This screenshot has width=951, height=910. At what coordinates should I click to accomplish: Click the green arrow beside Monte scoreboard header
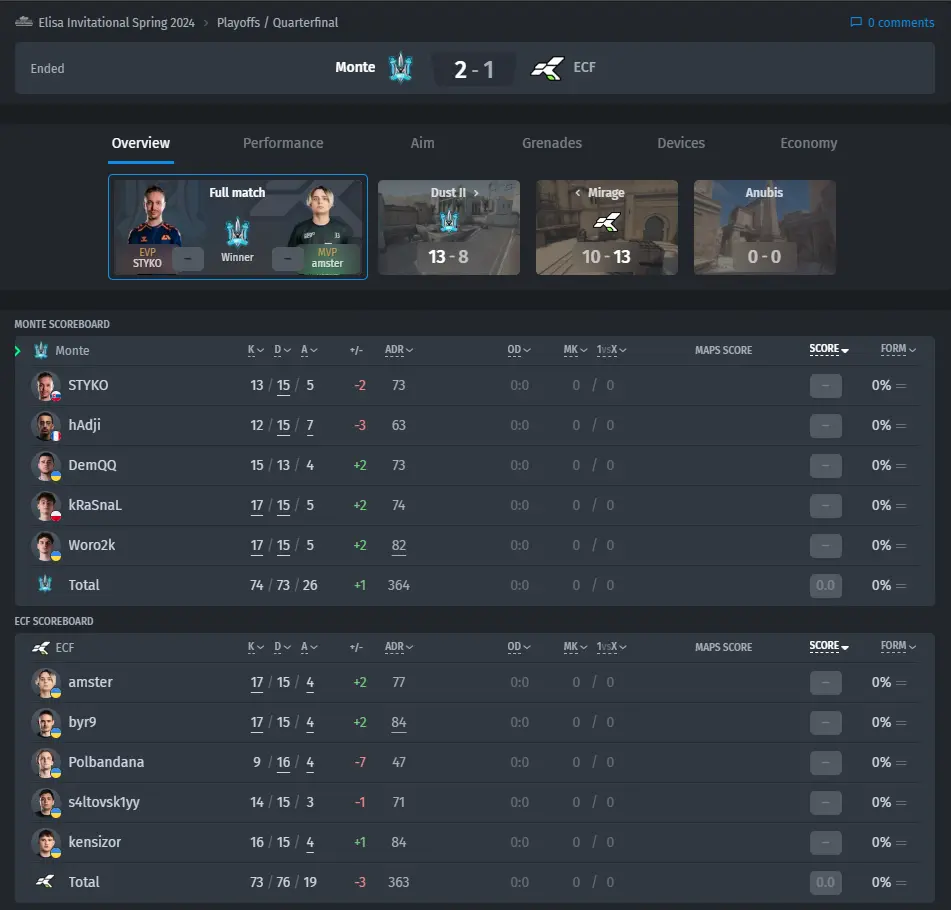click(18, 351)
